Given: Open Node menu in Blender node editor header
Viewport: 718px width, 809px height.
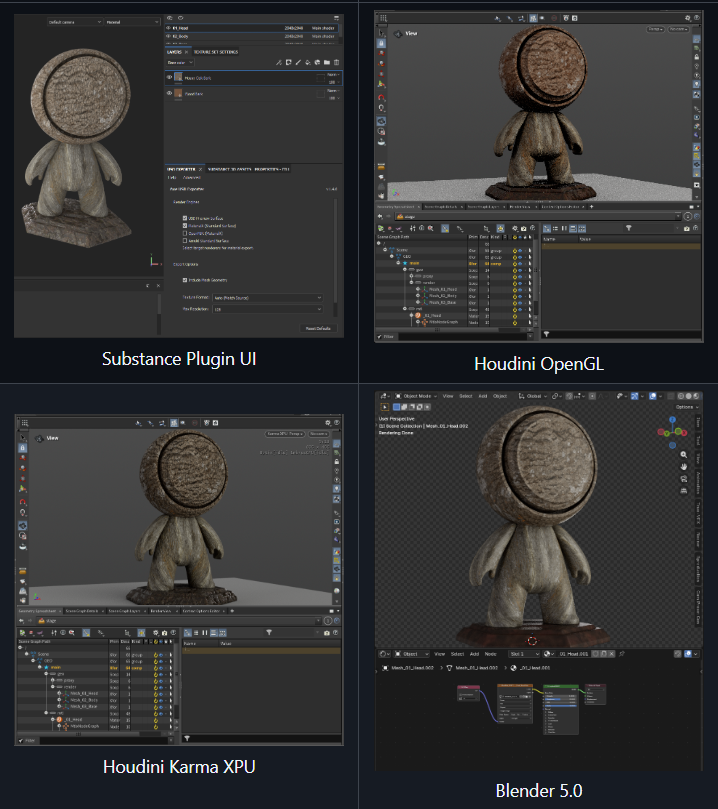Looking at the screenshot, I should pyautogui.click(x=491, y=654).
